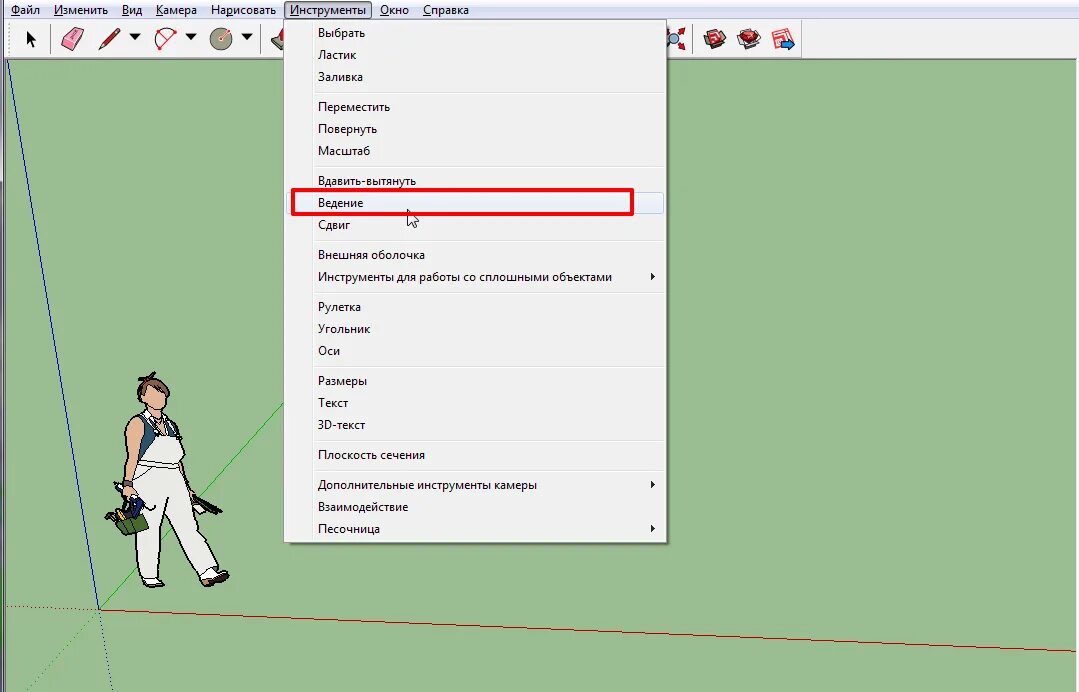The height and width of the screenshot is (692, 1079).
Task: Choose the Arc tool icon
Action: click(x=165, y=39)
